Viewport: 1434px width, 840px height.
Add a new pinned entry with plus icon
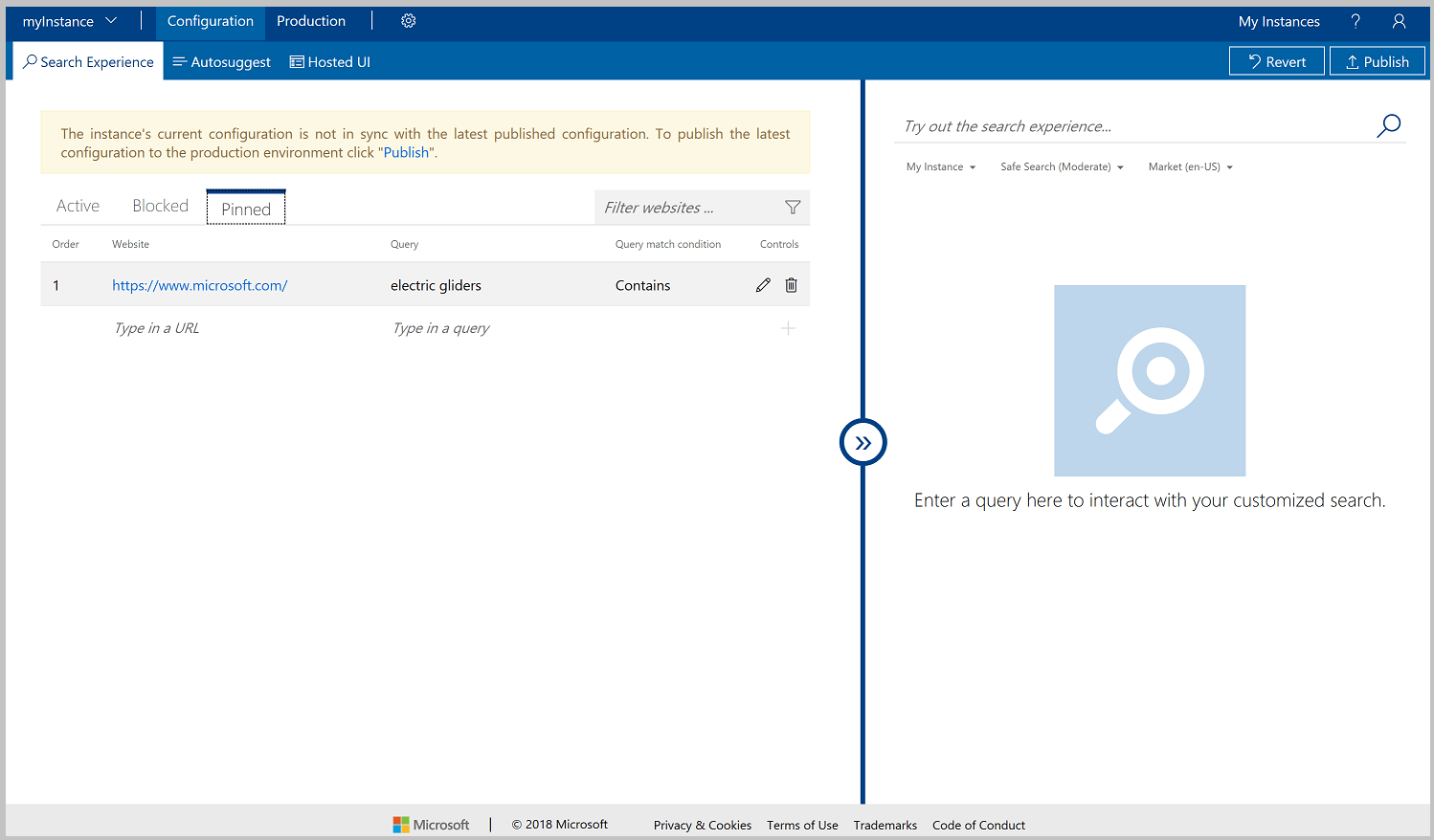789,327
